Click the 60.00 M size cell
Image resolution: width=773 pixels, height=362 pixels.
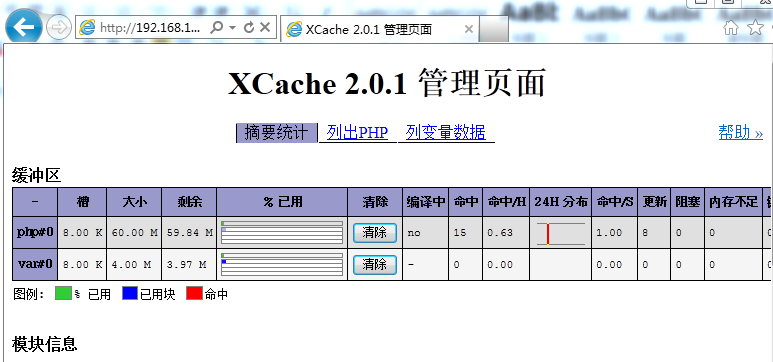[134, 232]
